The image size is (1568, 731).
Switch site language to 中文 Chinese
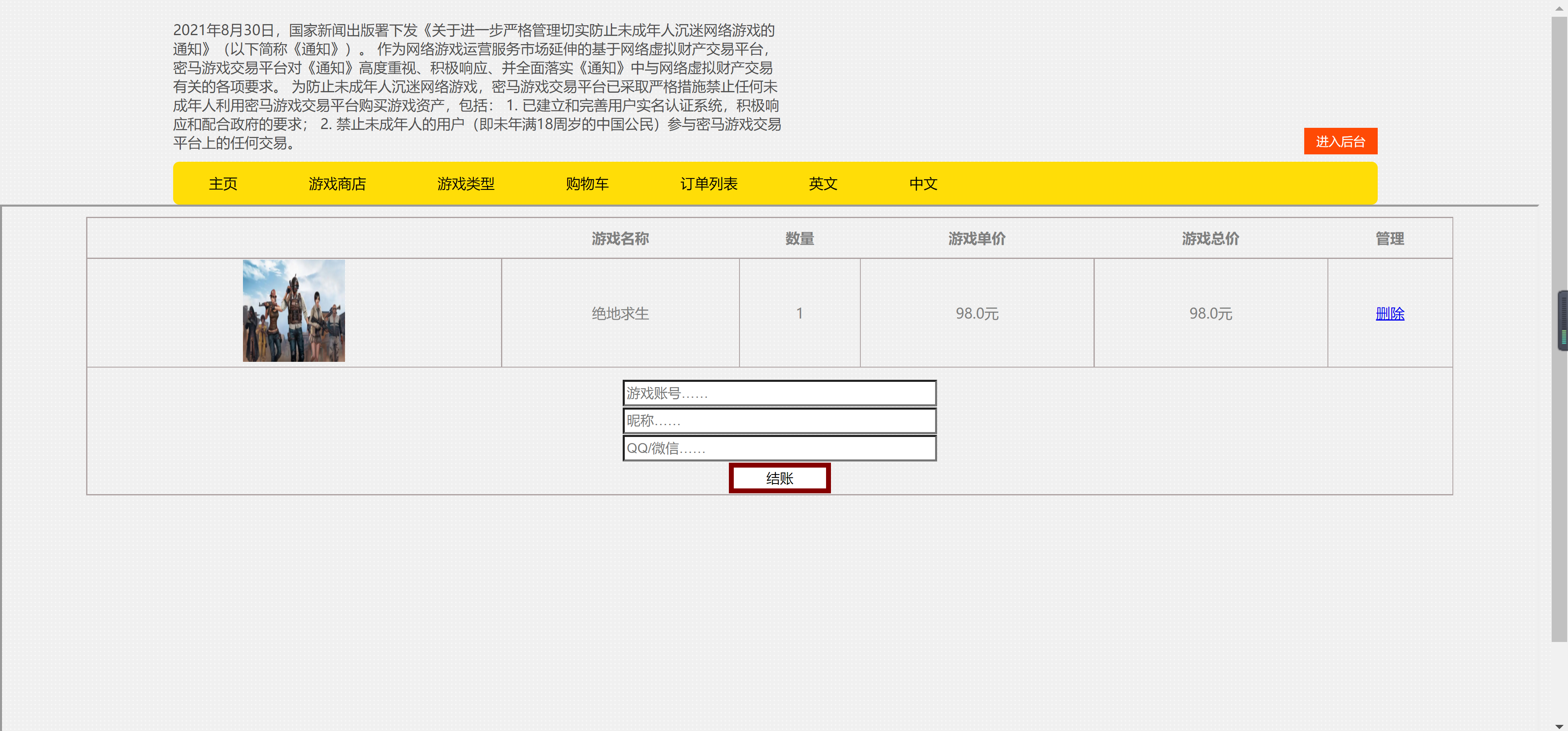[x=923, y=183]
